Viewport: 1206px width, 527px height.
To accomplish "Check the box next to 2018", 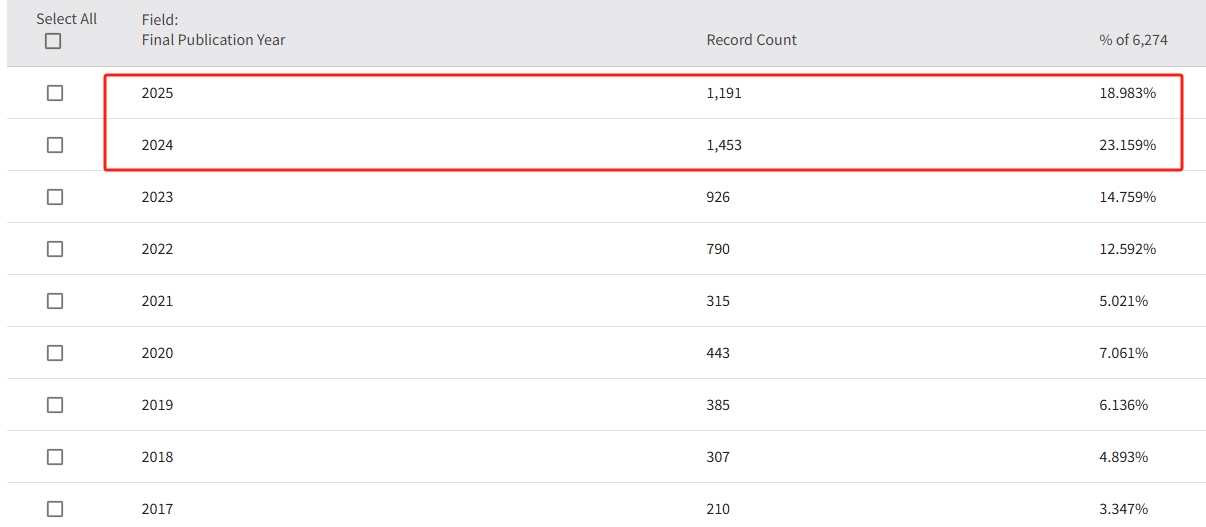I will coord(55,457).
